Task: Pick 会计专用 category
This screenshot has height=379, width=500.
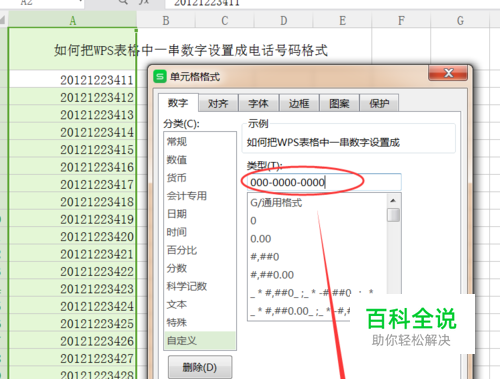Action: click(200, 196)
